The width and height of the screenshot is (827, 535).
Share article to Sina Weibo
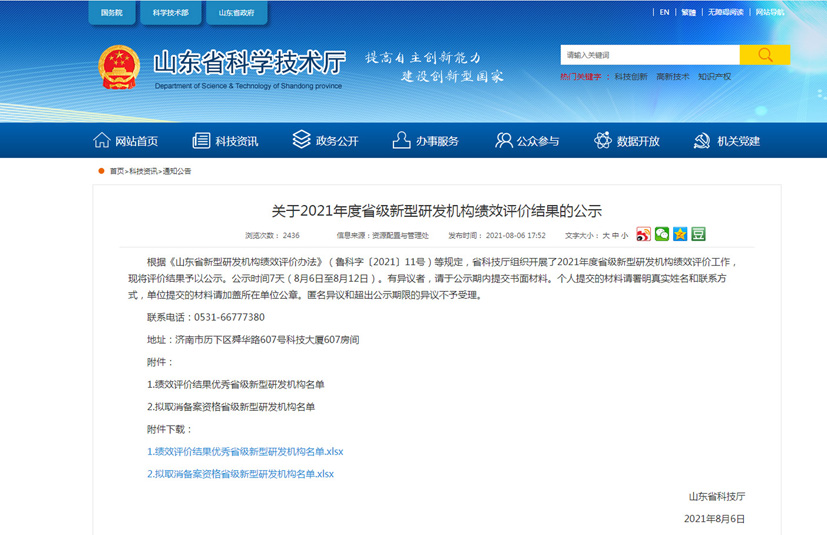(x=643, y=234)
